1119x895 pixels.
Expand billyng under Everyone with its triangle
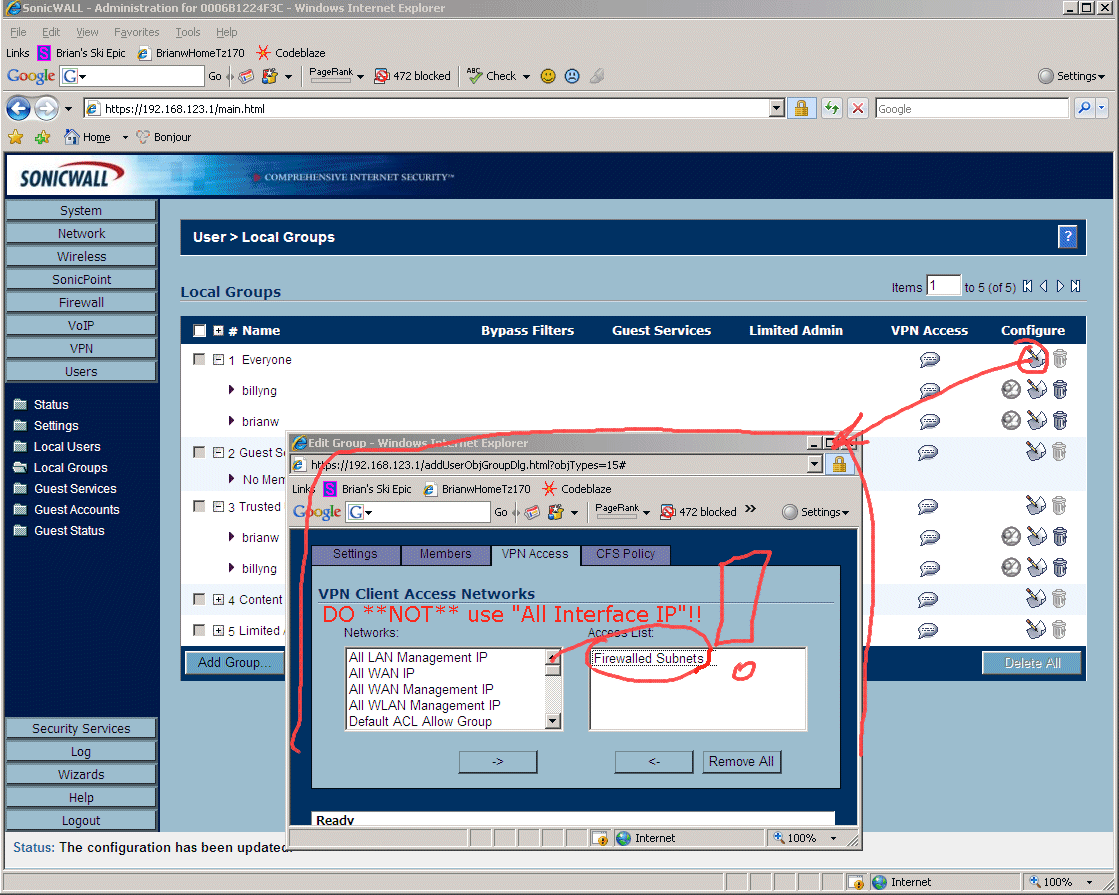click(x=231, y=390)
